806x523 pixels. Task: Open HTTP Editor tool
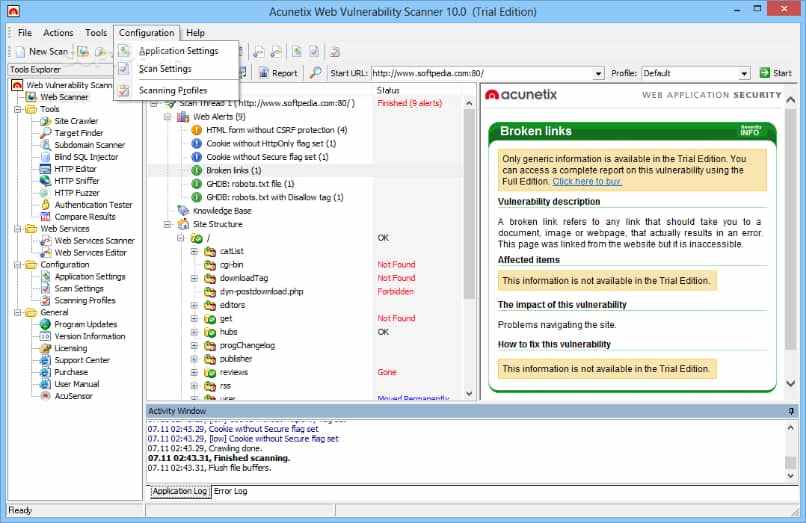(75, 169)
